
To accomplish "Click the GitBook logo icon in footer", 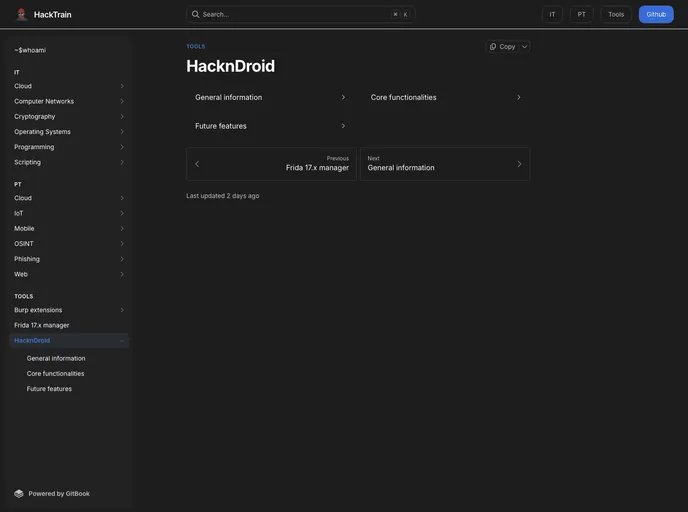I will coord(19,494).
